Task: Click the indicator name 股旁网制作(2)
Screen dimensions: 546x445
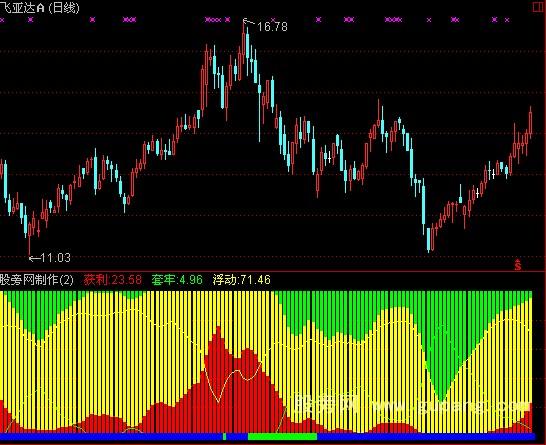Action: pos(37,280)
